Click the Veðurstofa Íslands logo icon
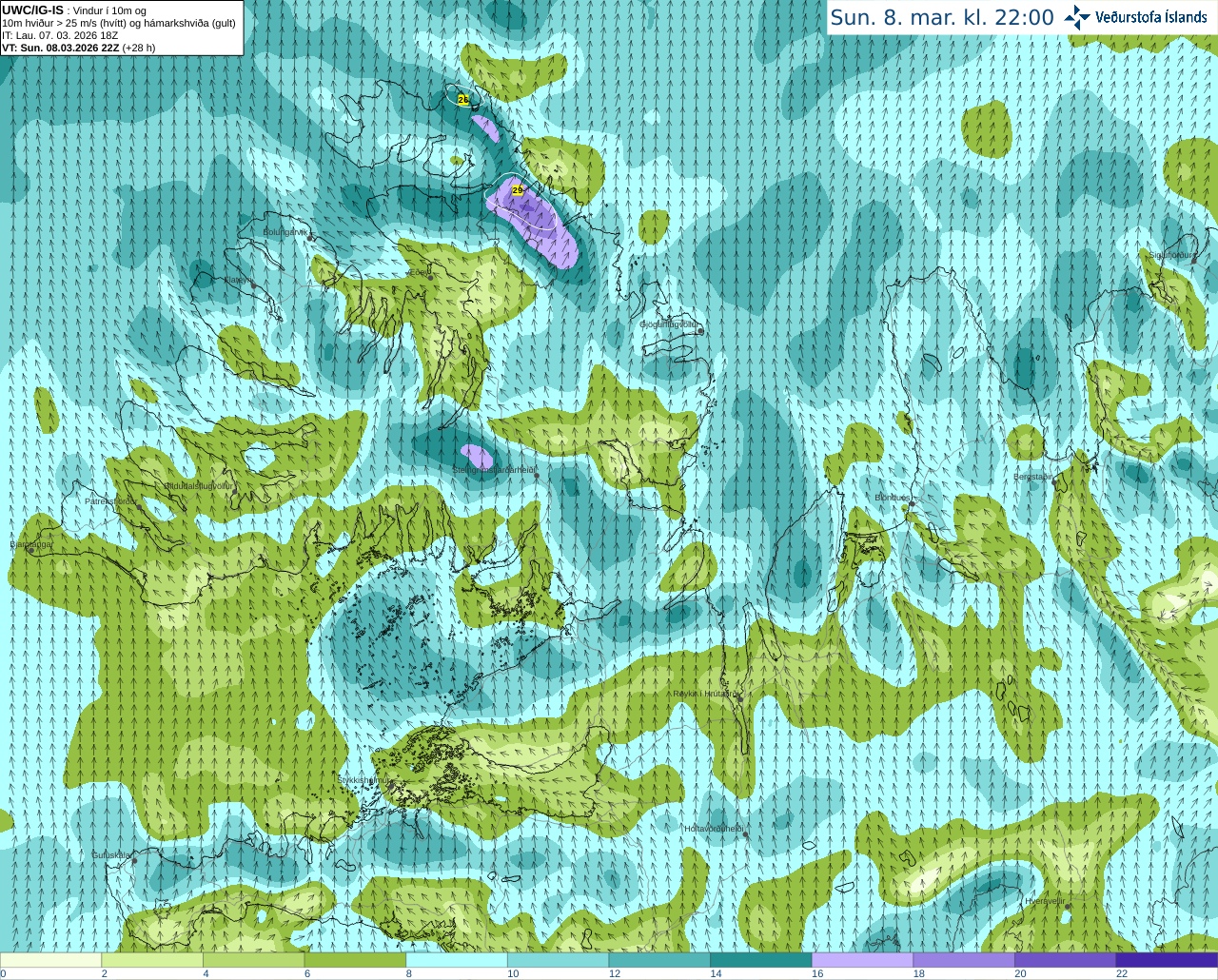The height and width of the screenshot is (980, 1218). click(1077, 17)
